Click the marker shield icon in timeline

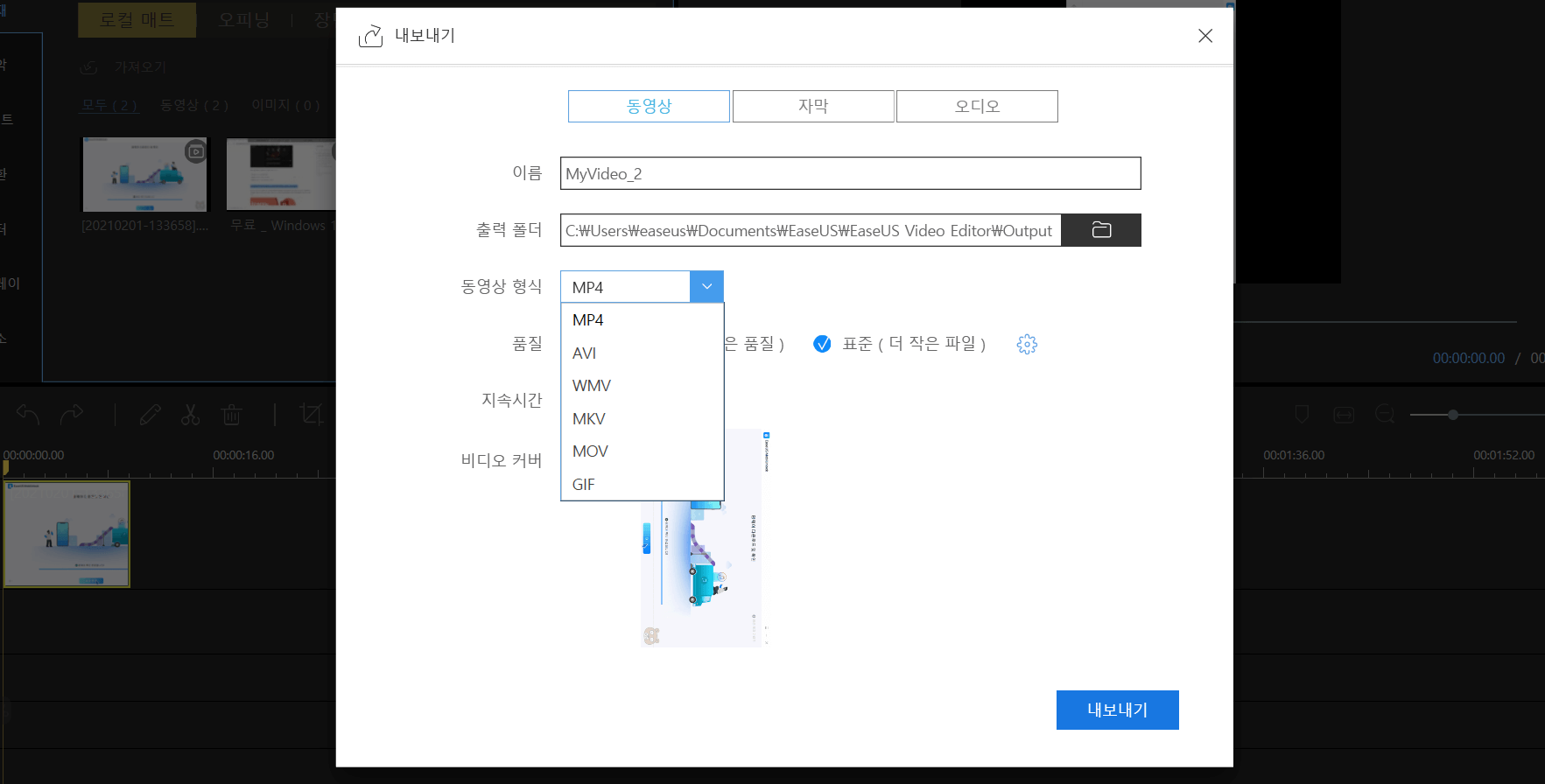click(1302, 414)
